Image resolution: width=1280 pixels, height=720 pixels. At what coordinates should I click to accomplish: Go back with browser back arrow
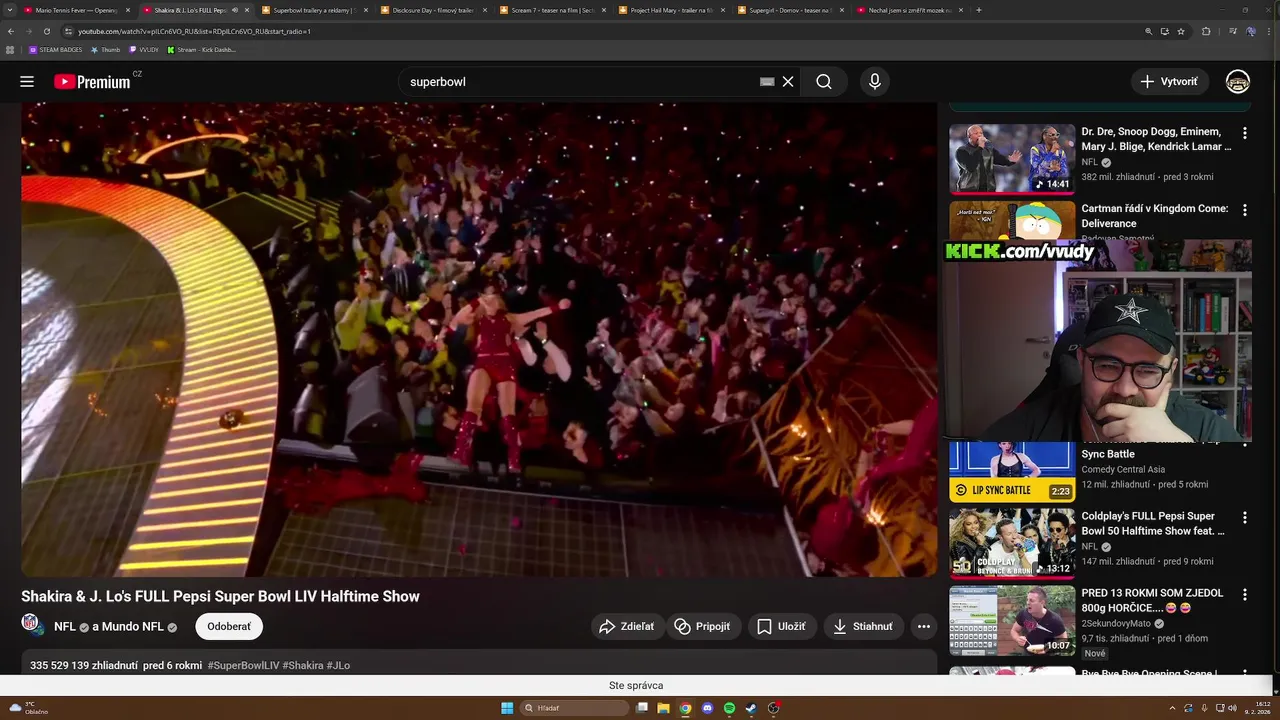pos(12,31)
